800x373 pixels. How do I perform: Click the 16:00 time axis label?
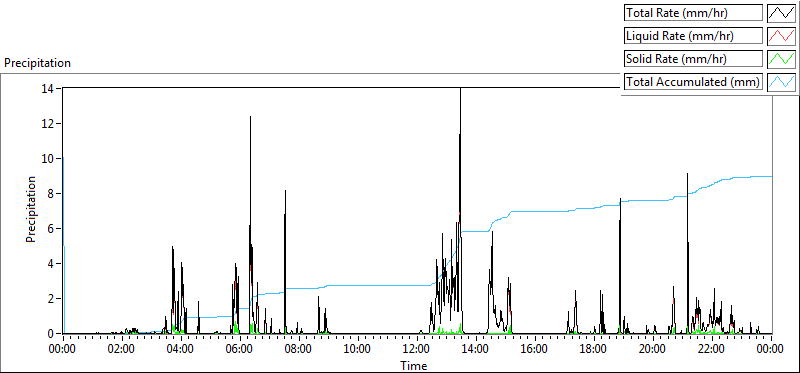pyautogui.click(x=534, y=350)
